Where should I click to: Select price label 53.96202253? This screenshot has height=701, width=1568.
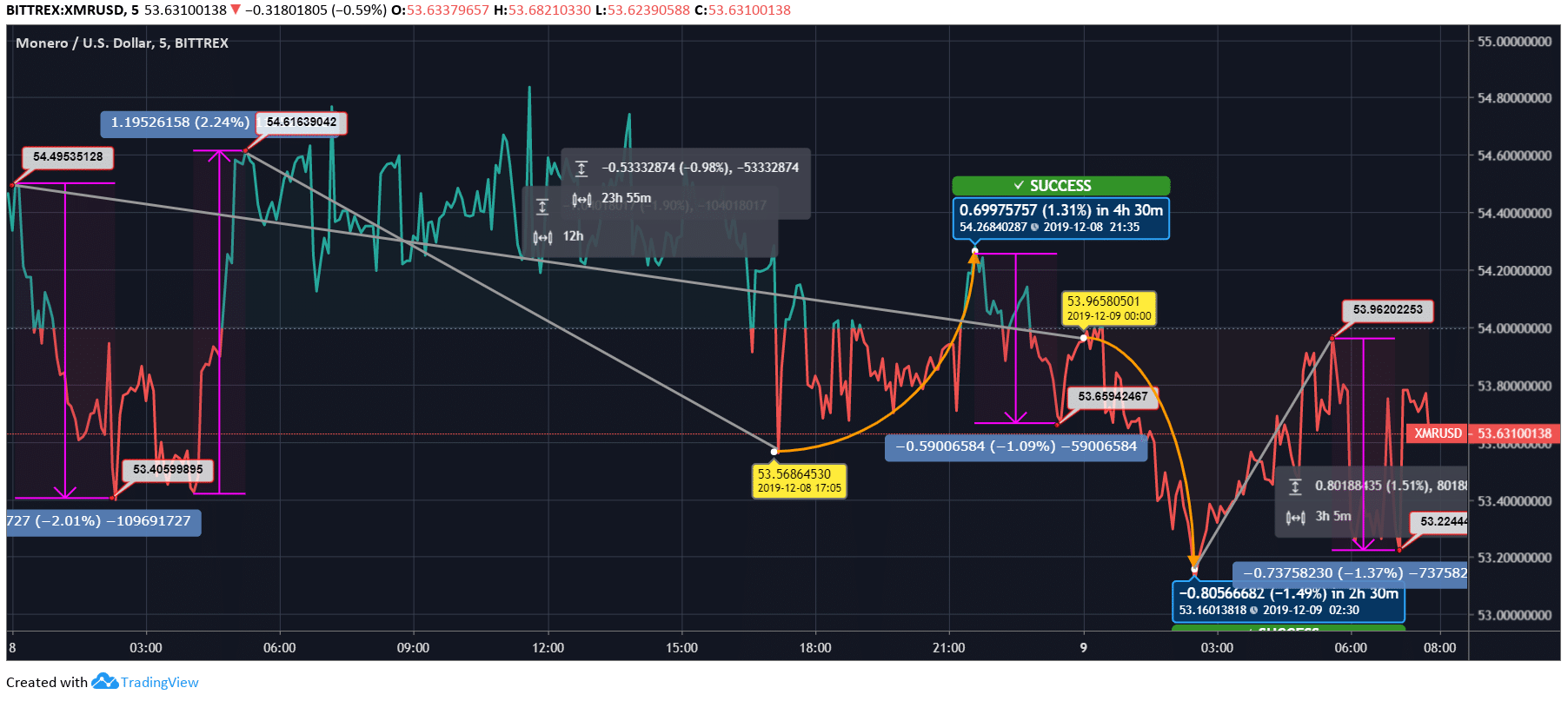[x=1388, y=310]
